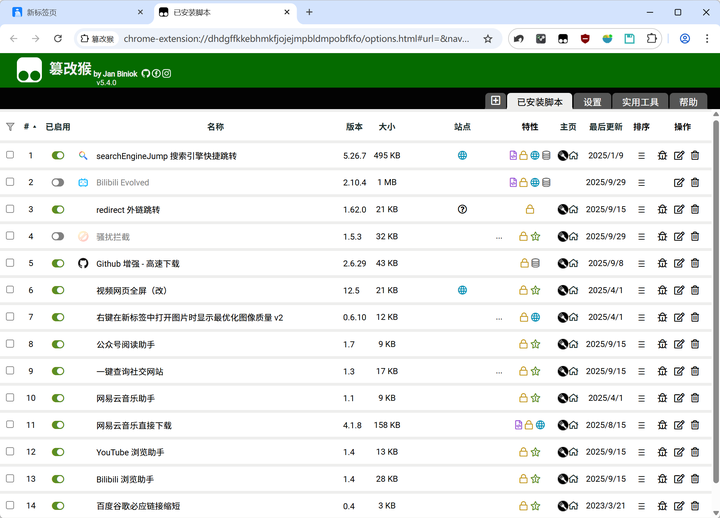Select checkbox for YouTube 浏览助手 row
The height and width of the screenshot is (518, 720).
click(x=10, y=451)
